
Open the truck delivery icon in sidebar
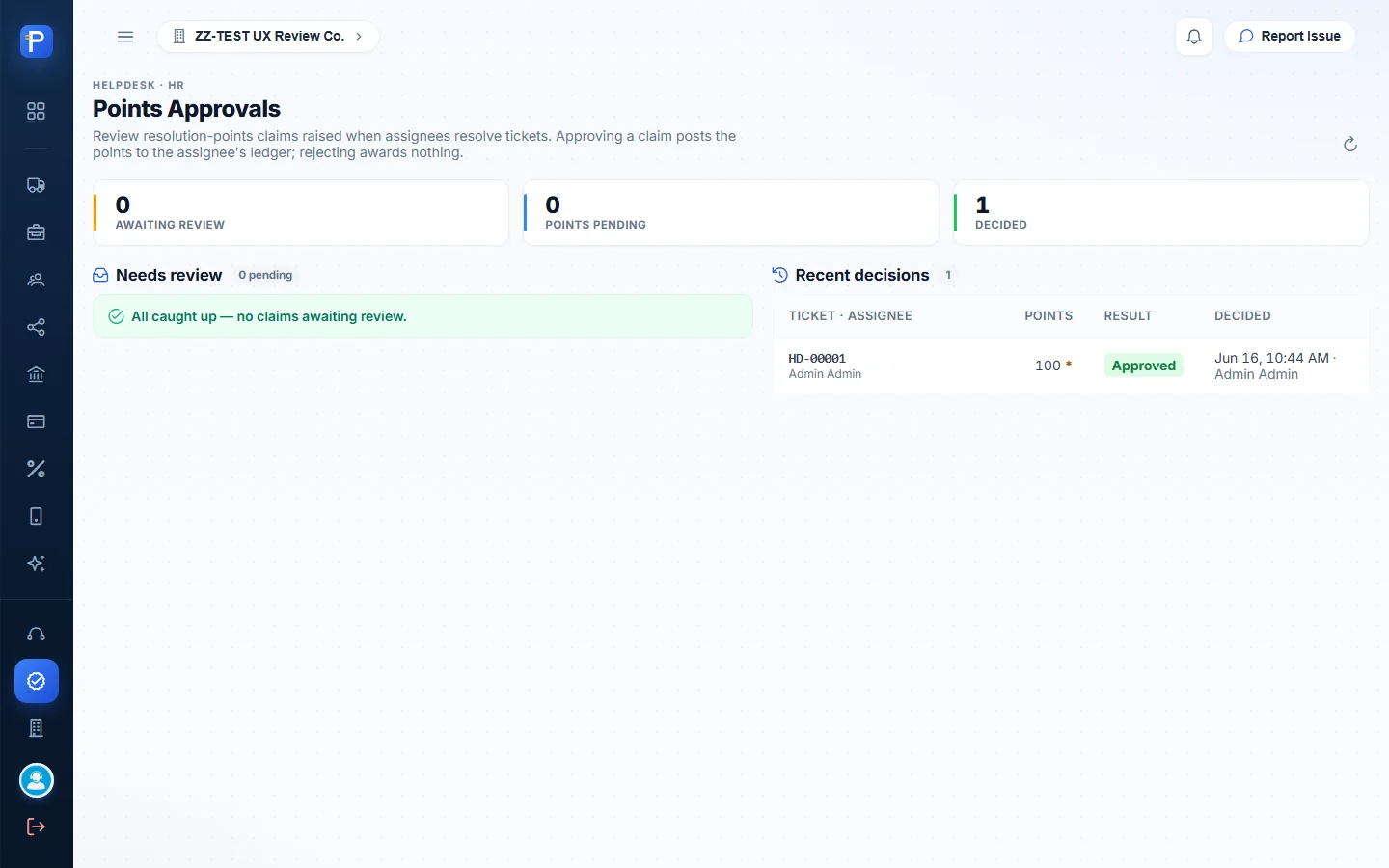[36, 185]
